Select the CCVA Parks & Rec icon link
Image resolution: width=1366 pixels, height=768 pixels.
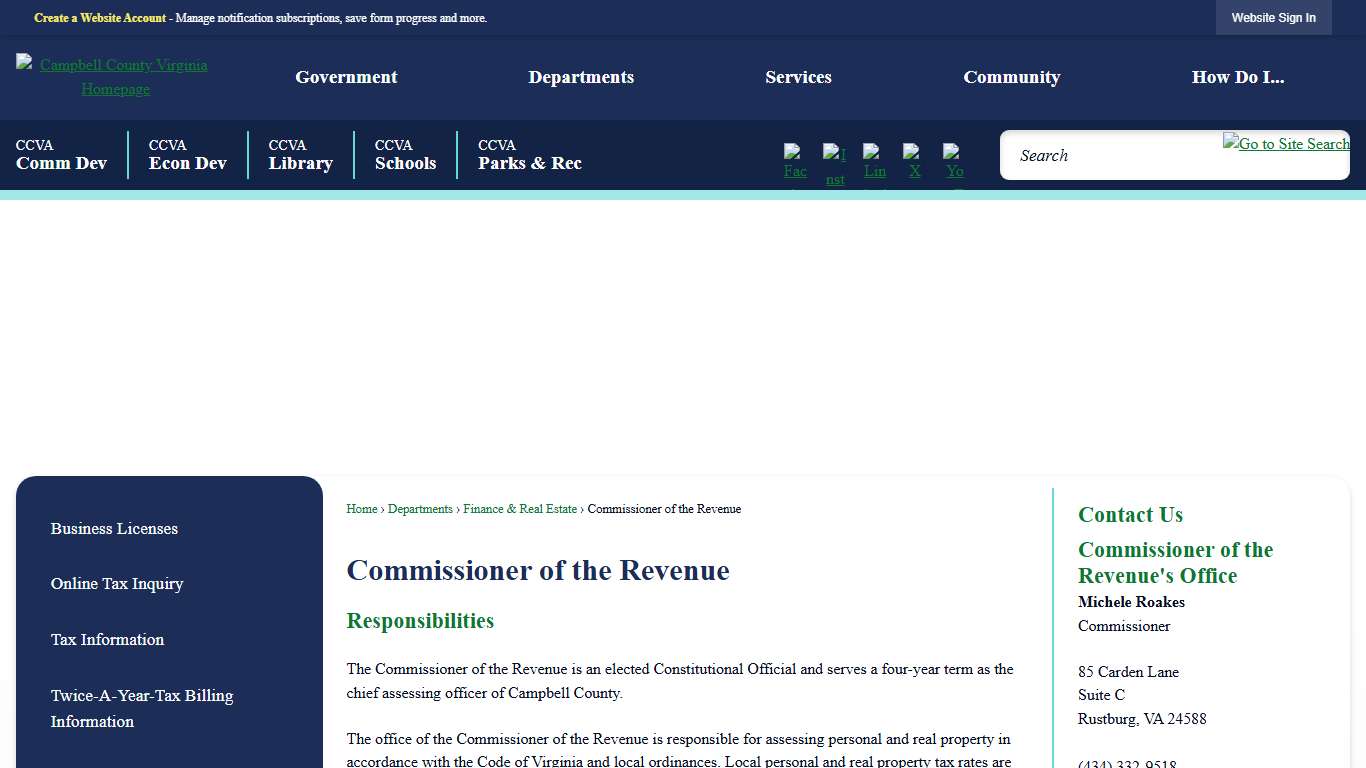pos(530,155)
